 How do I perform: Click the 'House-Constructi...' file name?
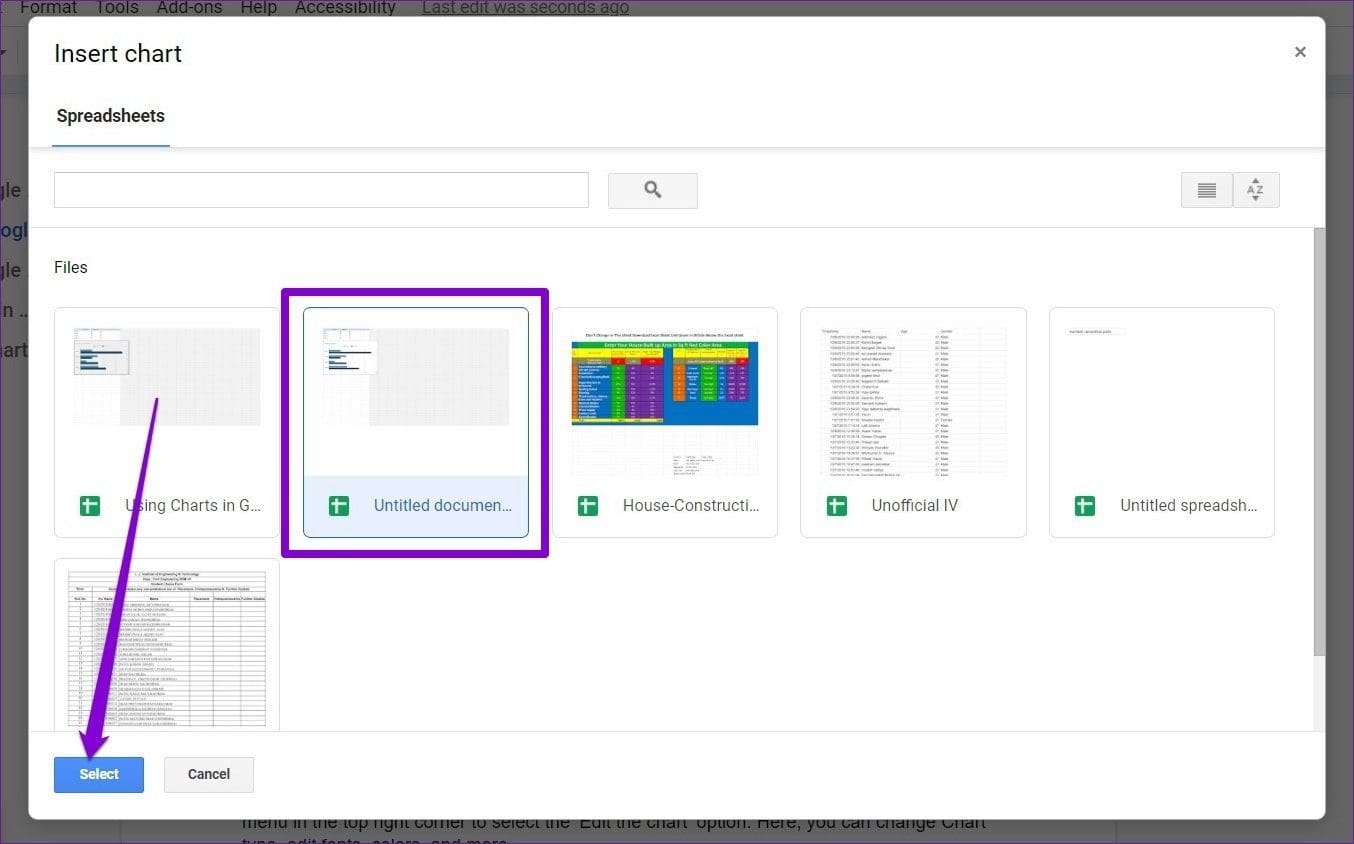click(691, 506)
